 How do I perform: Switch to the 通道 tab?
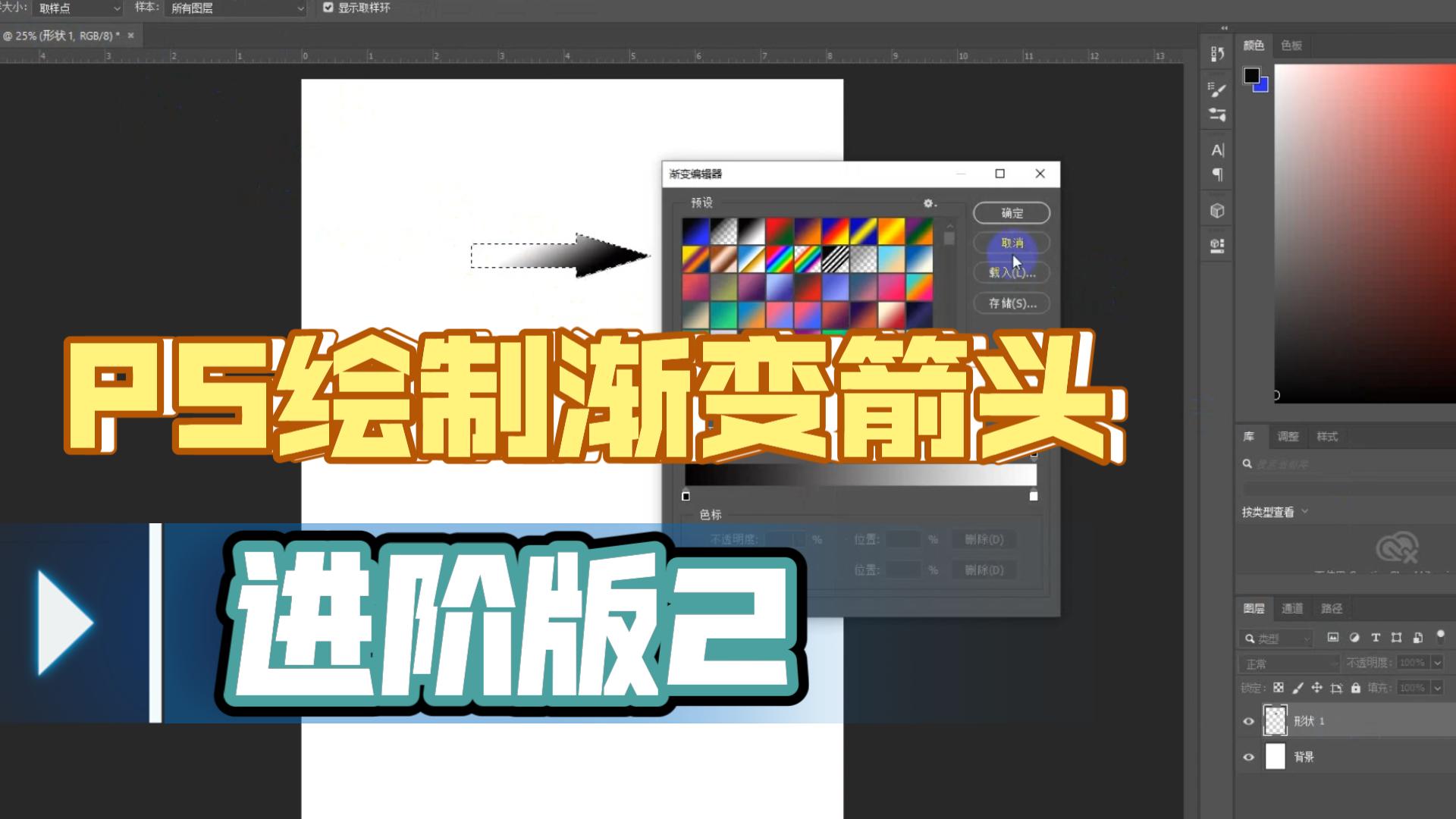1292,608
